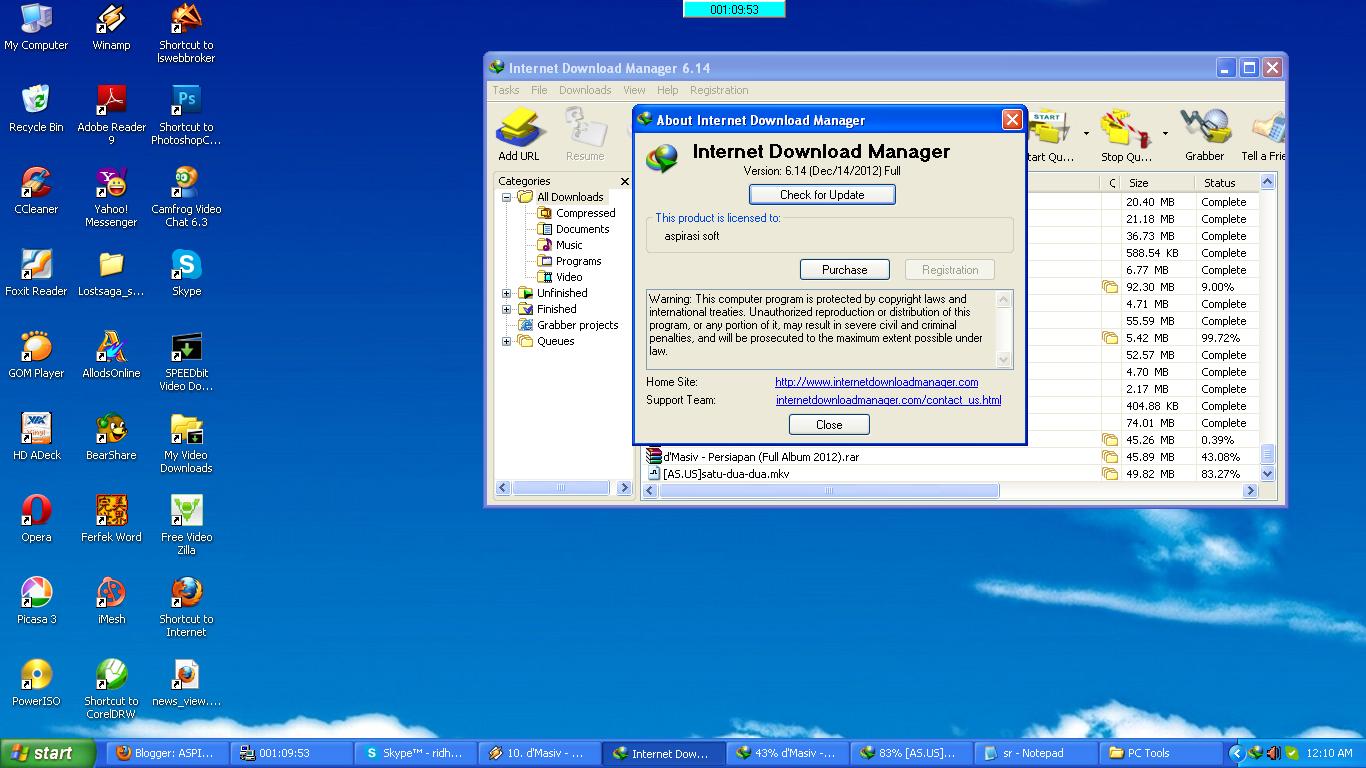Select Grabber projects in tree
The height and width of the screenshot is (768, 1366).
pyautogui.click(x=577, y=325)
